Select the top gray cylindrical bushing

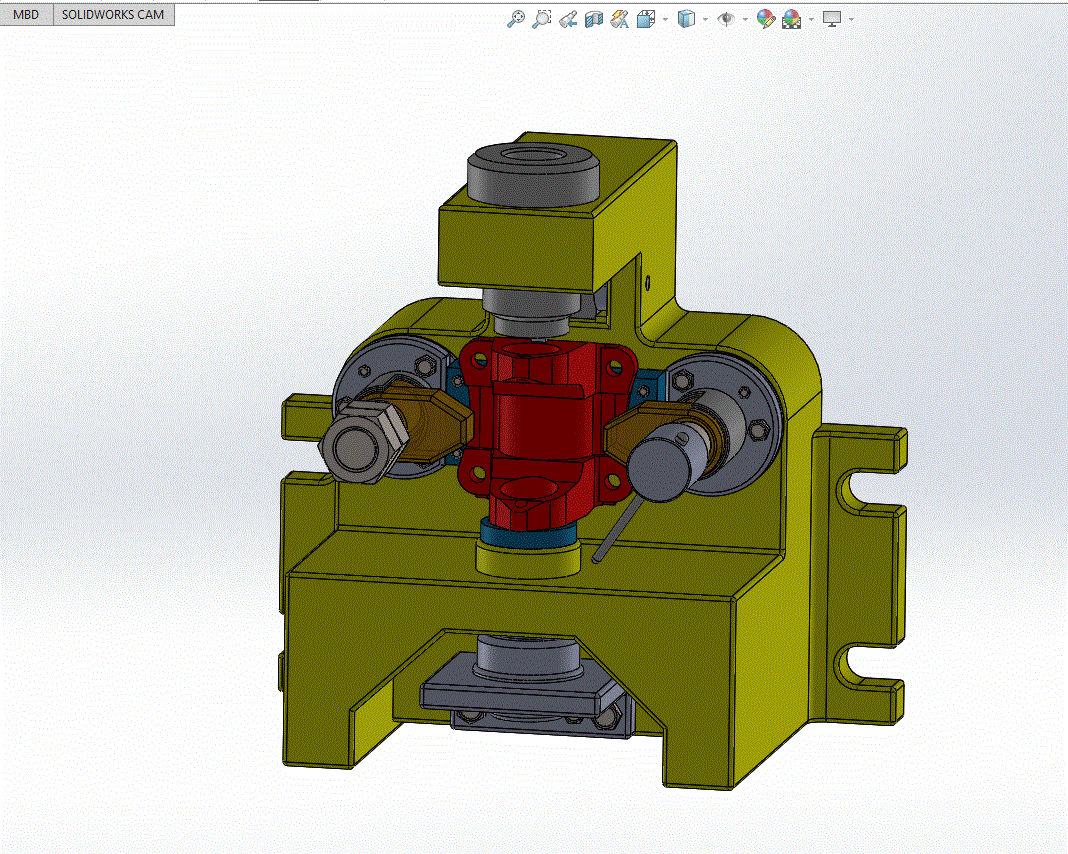[x=533, y=174]
